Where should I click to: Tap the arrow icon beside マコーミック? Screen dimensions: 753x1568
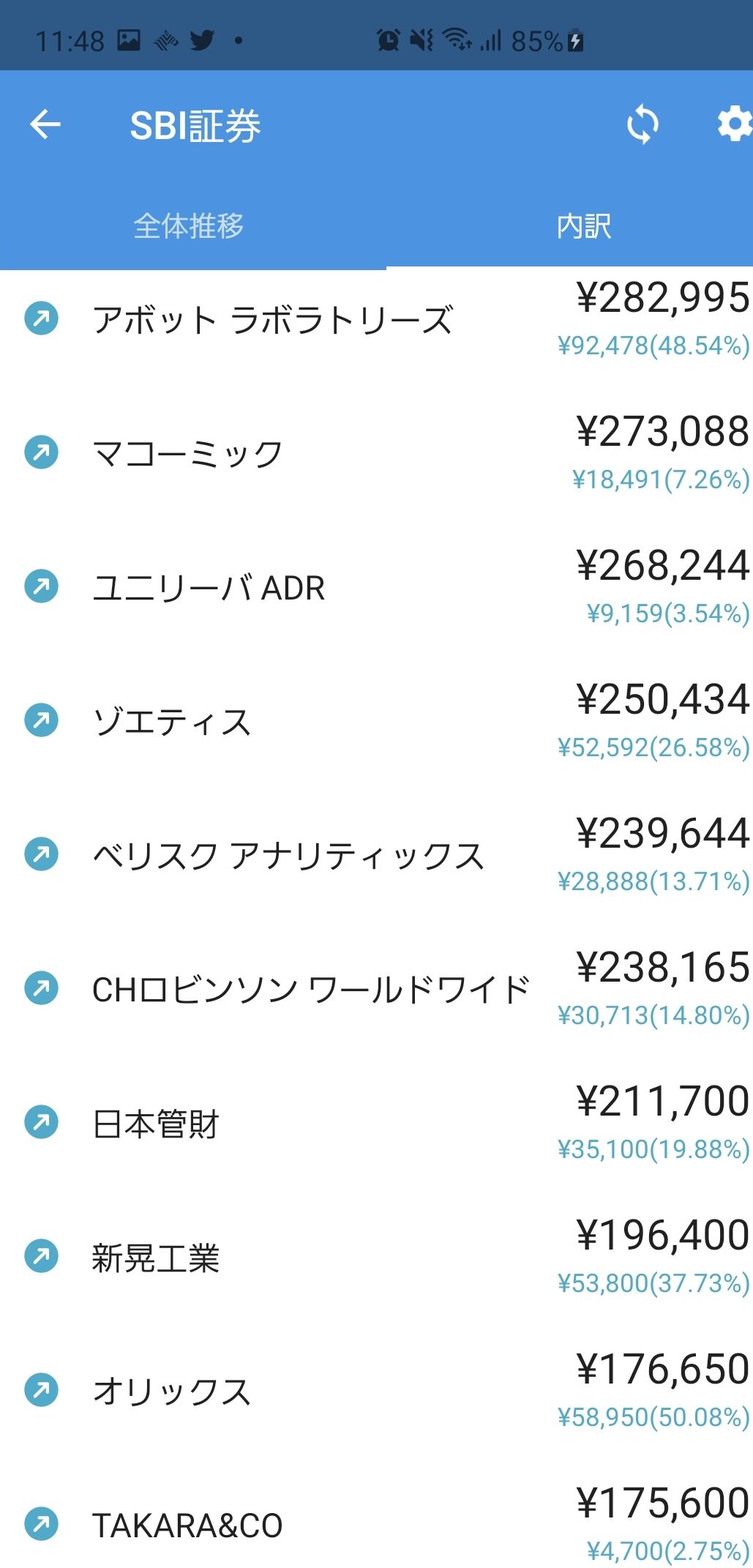coord(42,452)
